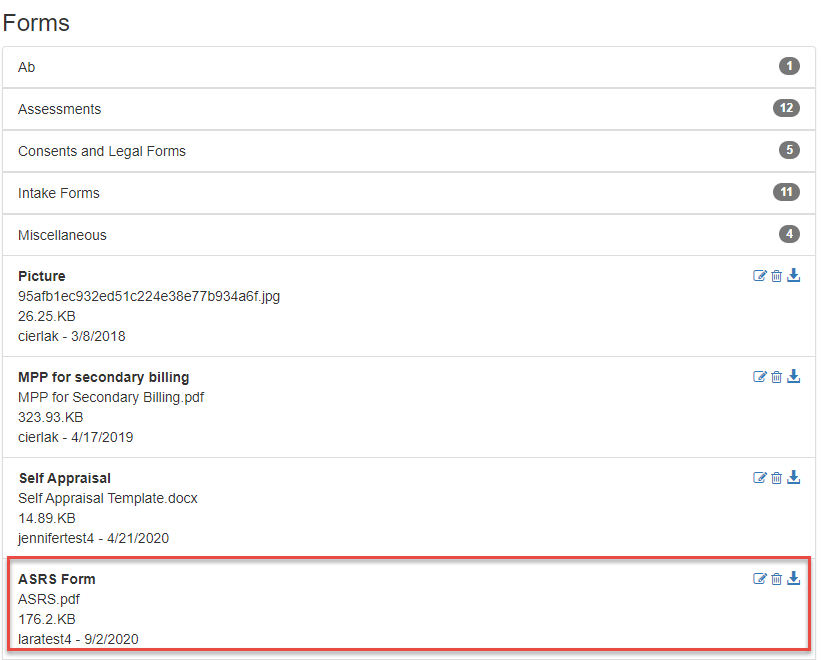Click the Assessments count badge showing 12
This screenshot has height=660, width=821.
[786, 108]
